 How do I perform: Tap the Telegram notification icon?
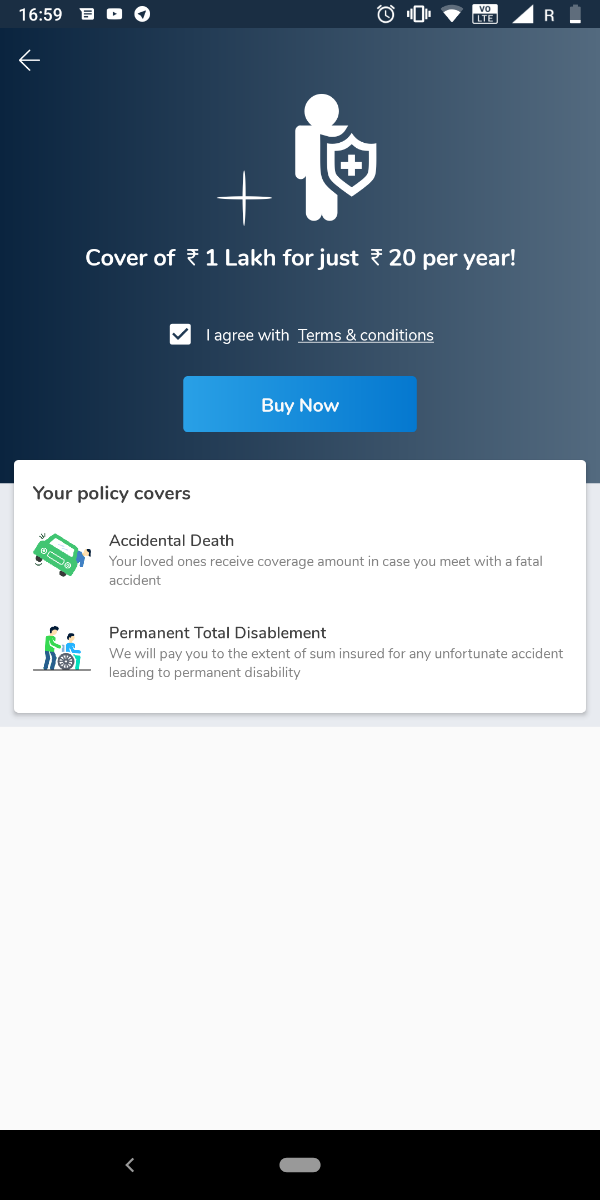coord(142,14)
